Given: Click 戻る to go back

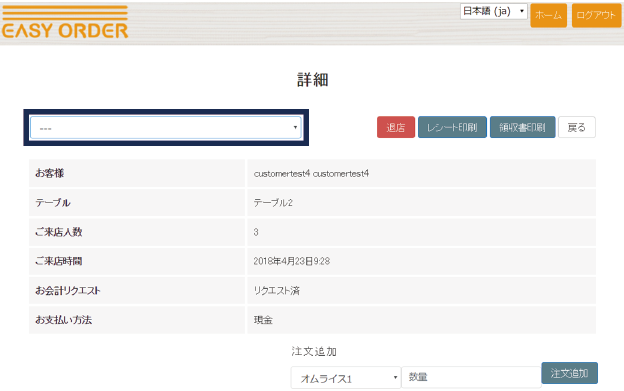Looking at the screenshot, I should (577, 127).
